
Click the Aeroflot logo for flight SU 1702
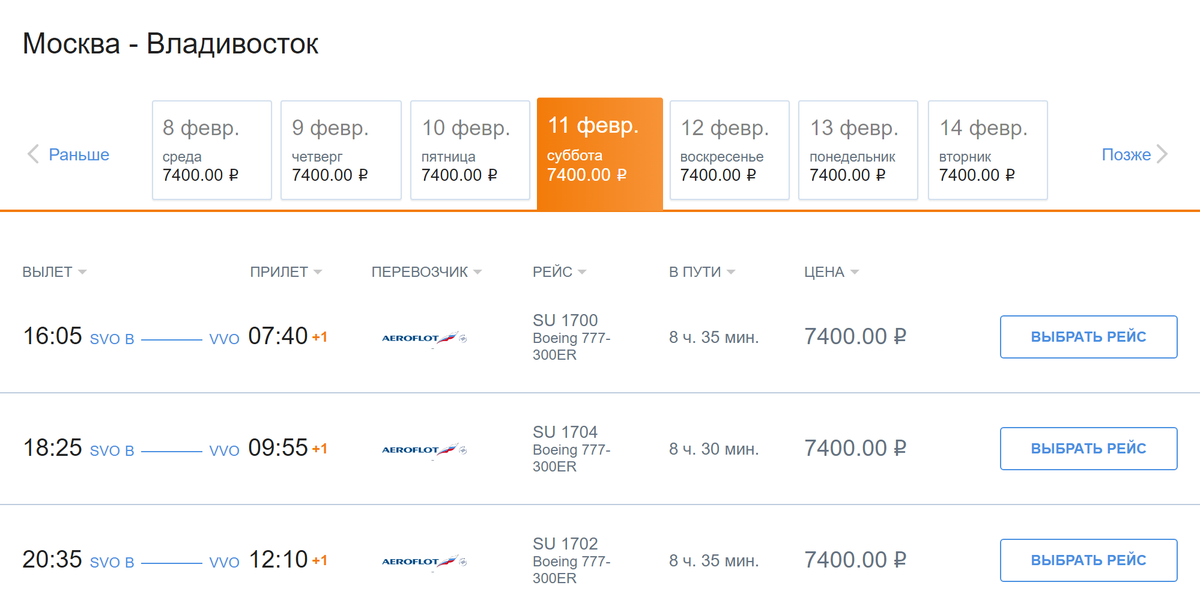[x=425, y=561]
